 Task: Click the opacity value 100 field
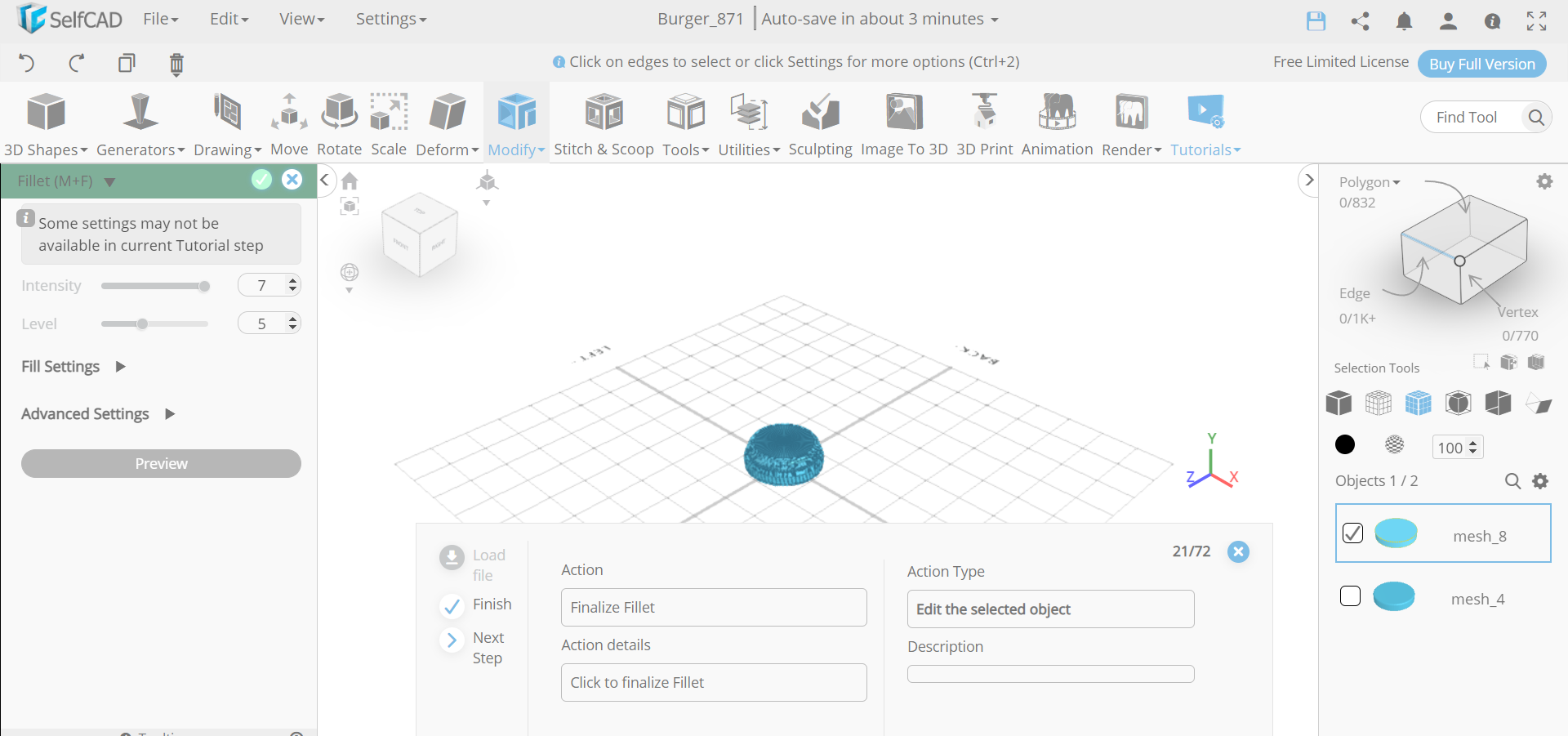[1457, 448]
